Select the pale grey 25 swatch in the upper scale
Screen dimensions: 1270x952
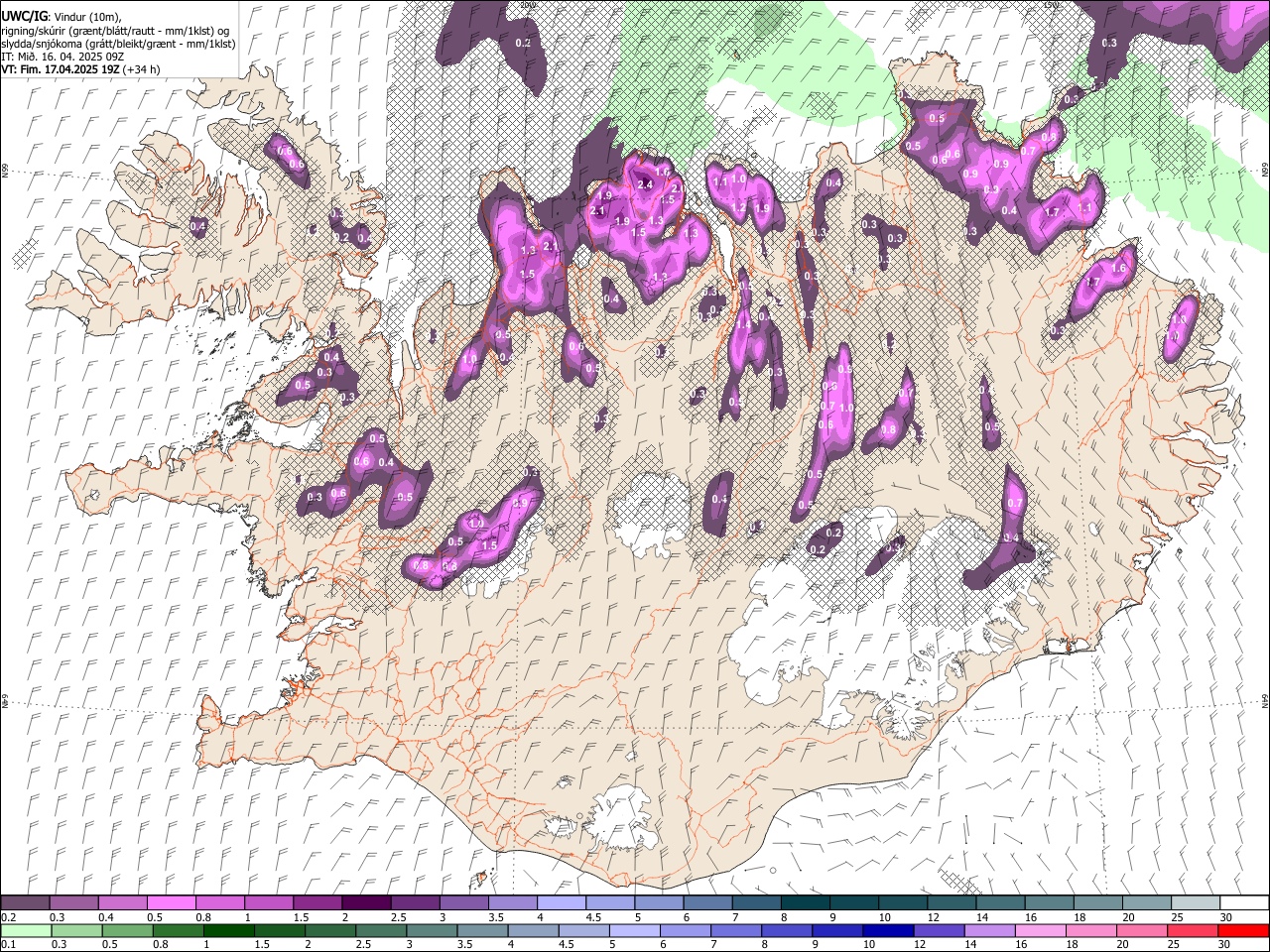click(1195, 903)
